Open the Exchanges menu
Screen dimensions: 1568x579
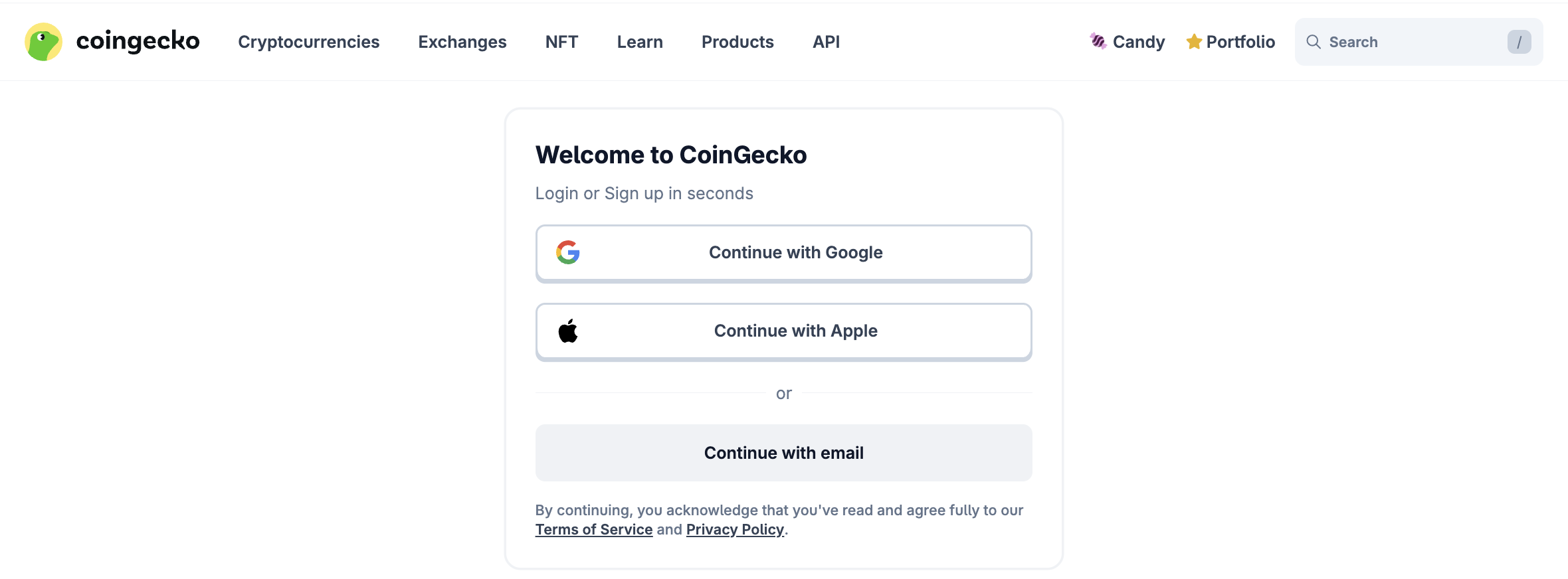[x=462, y=41]
